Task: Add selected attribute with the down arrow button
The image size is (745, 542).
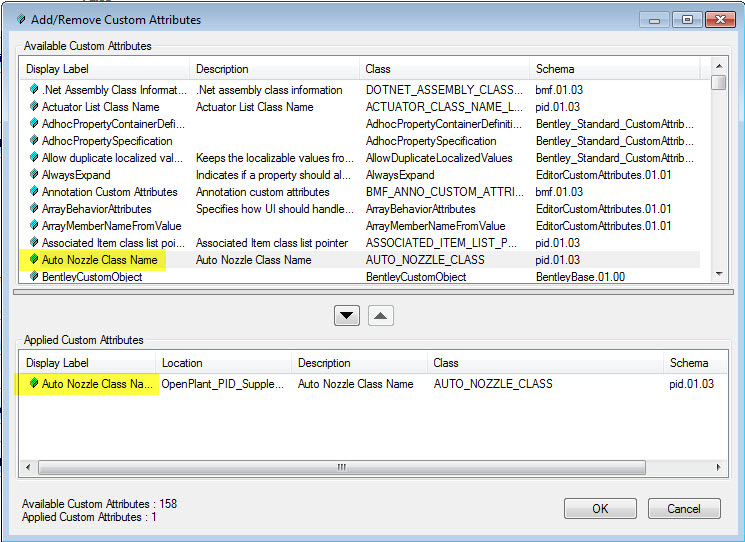Action: click(x=347, y=316)
